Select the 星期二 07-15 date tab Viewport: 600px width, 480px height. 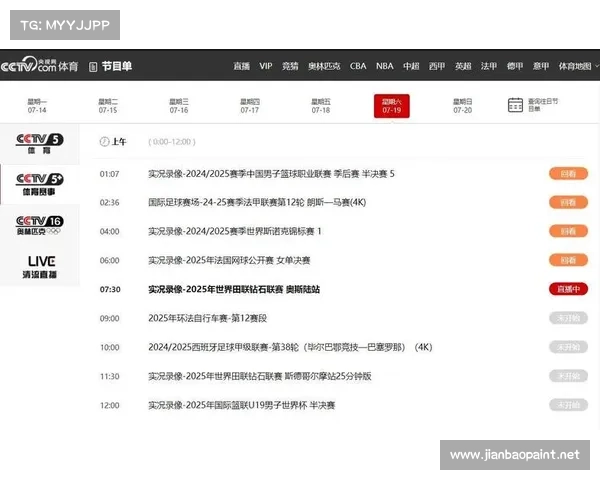pyautogui.click(x=108, y=106)
